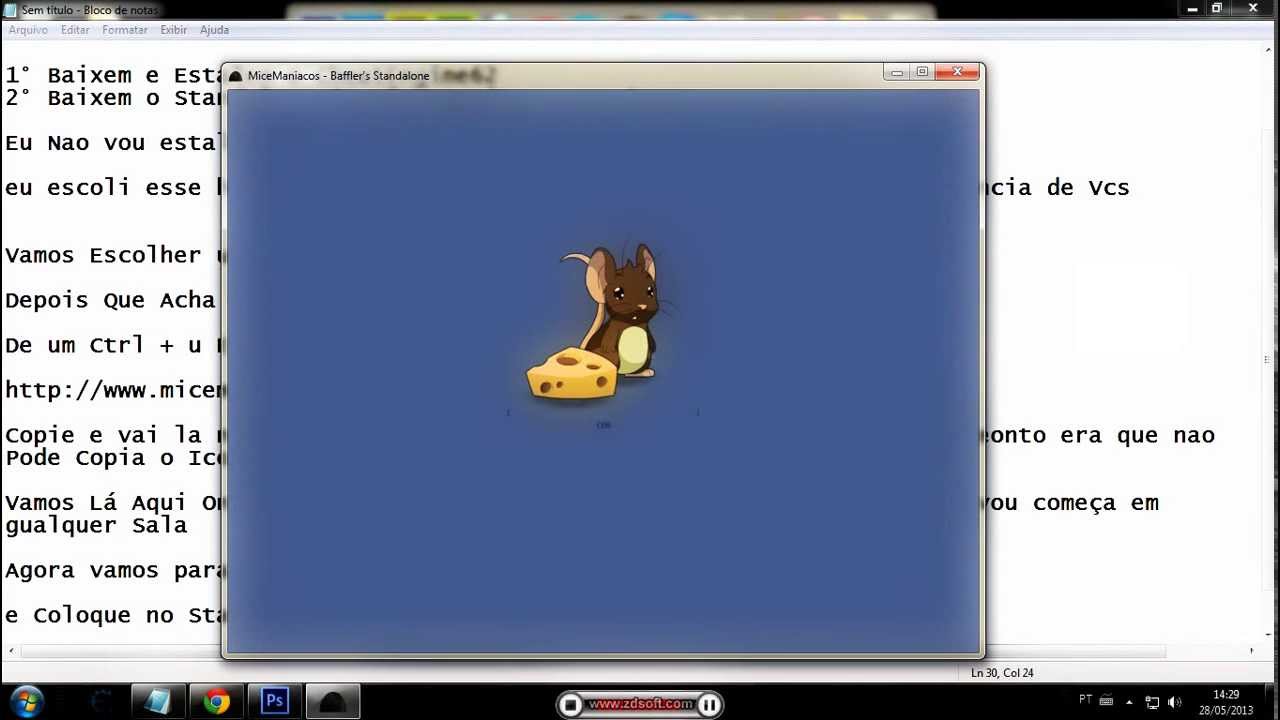1280x720 pixels.
Task: Click the PT language indicator in tray
Action: (1086, 700)
